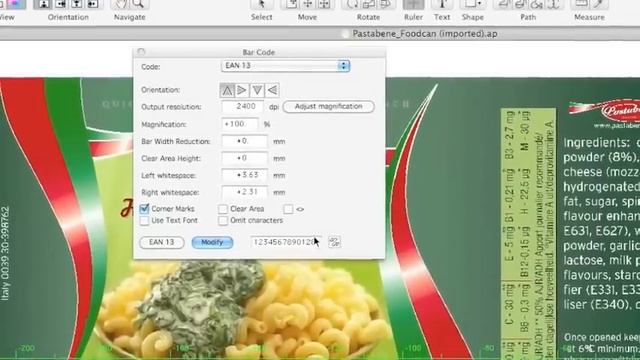The width and height of the screenshot is (640, 360).
Task: Click the EAN 13 button at dialog bottom
Action: pos(162,242)
